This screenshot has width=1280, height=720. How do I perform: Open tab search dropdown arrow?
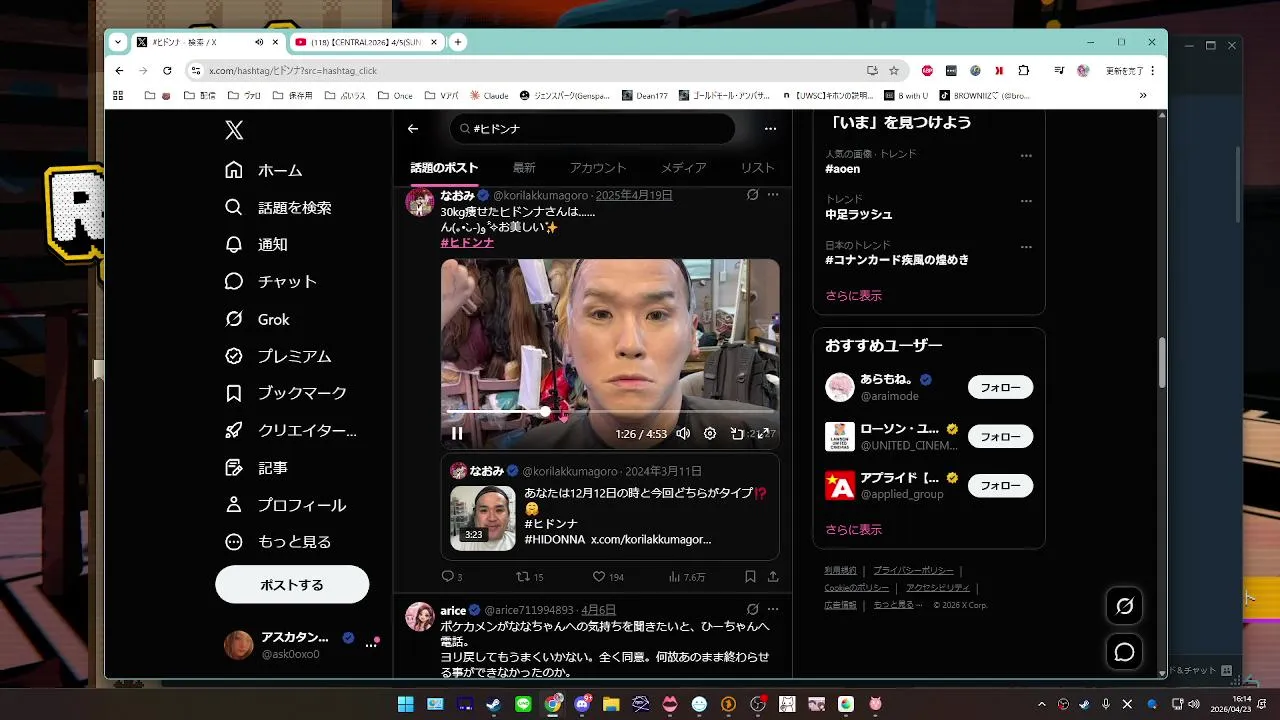coord(118,42)
